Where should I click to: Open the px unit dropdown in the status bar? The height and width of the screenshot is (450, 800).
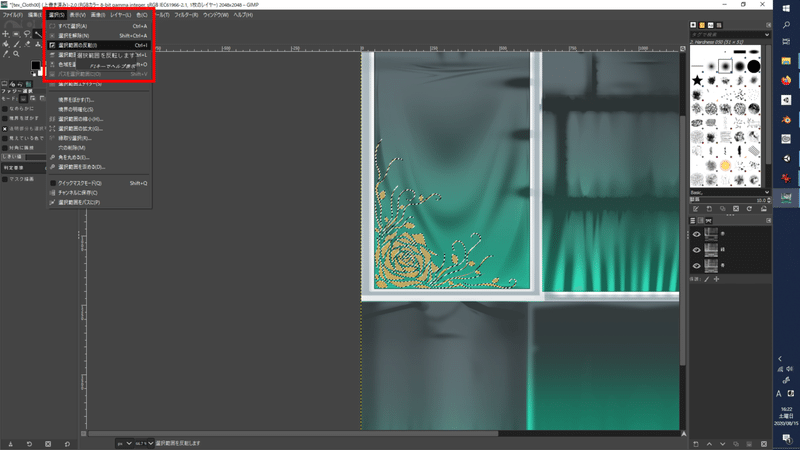[x=124, y=443]
